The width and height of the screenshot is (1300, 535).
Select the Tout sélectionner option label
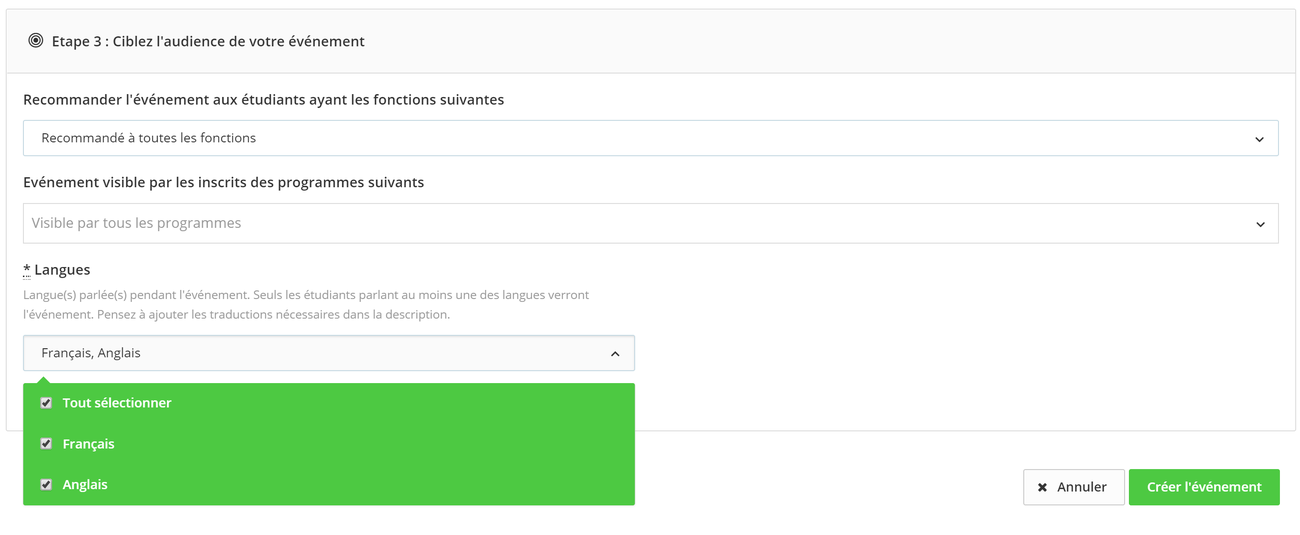click(117, 403)
